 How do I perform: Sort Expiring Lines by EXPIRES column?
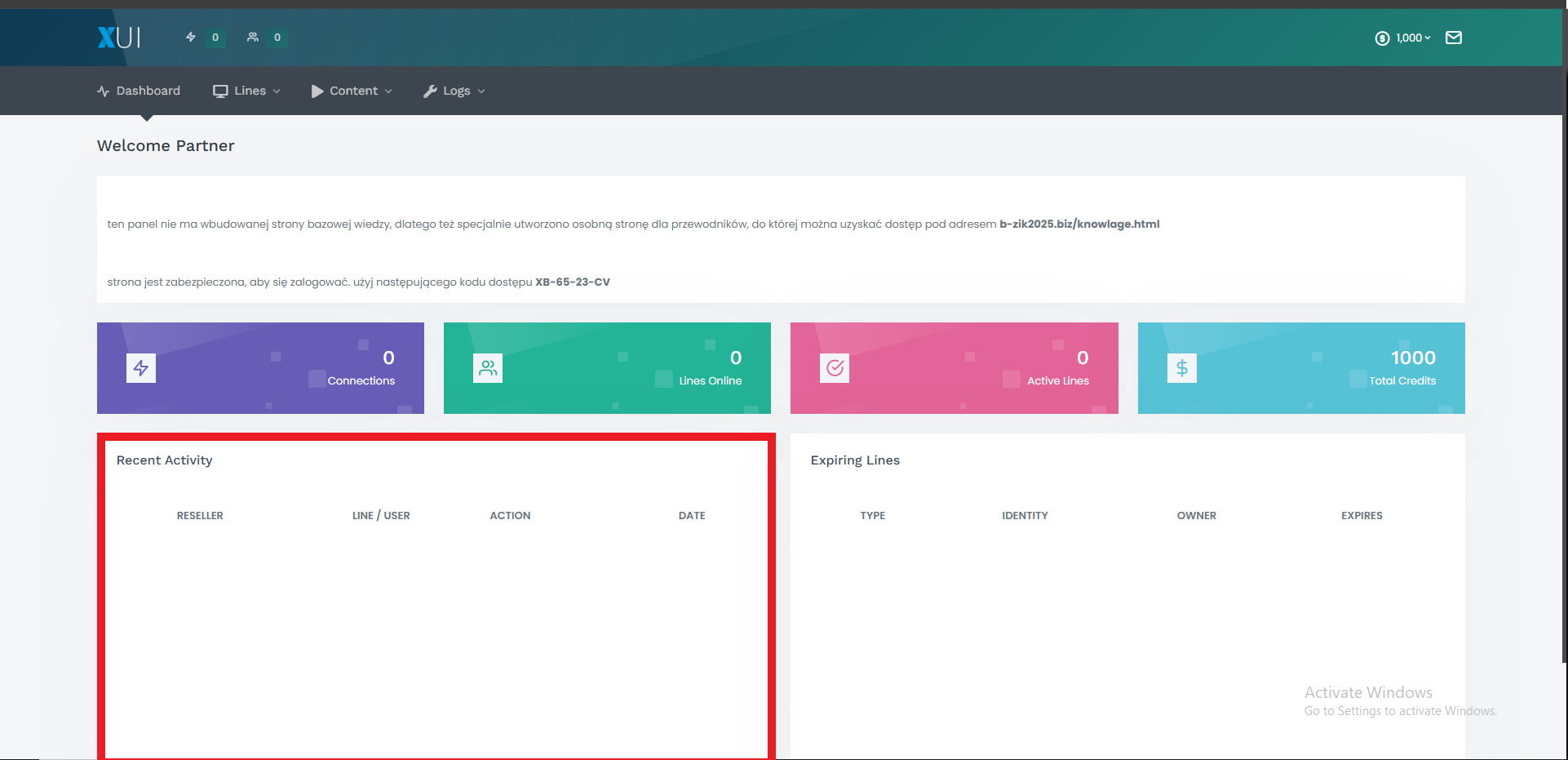(1362, 516)
